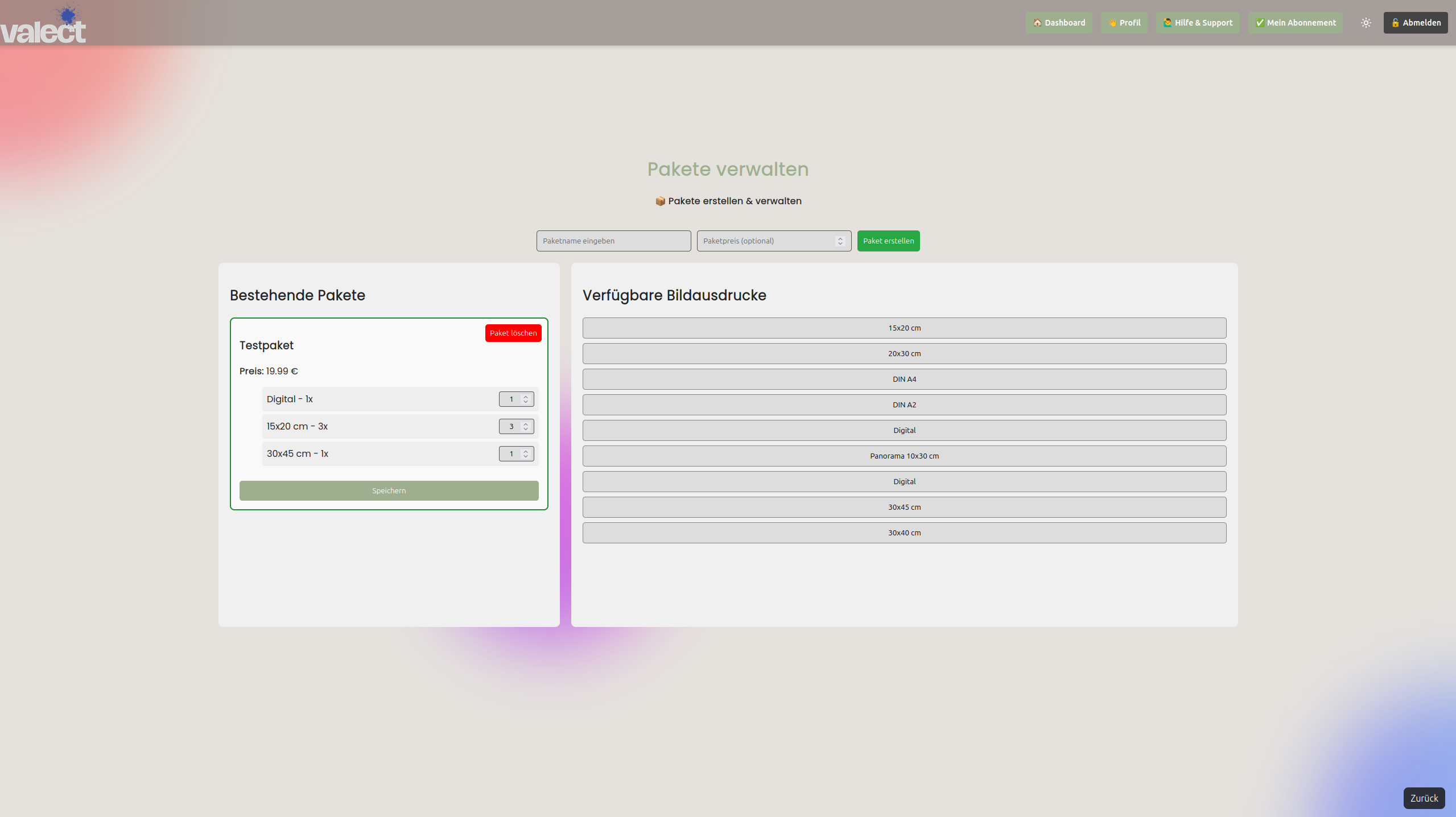The width and height of the screenshot is (1456, 817).
Task: Open Hilfe & Support
Action: (1197, 23)
